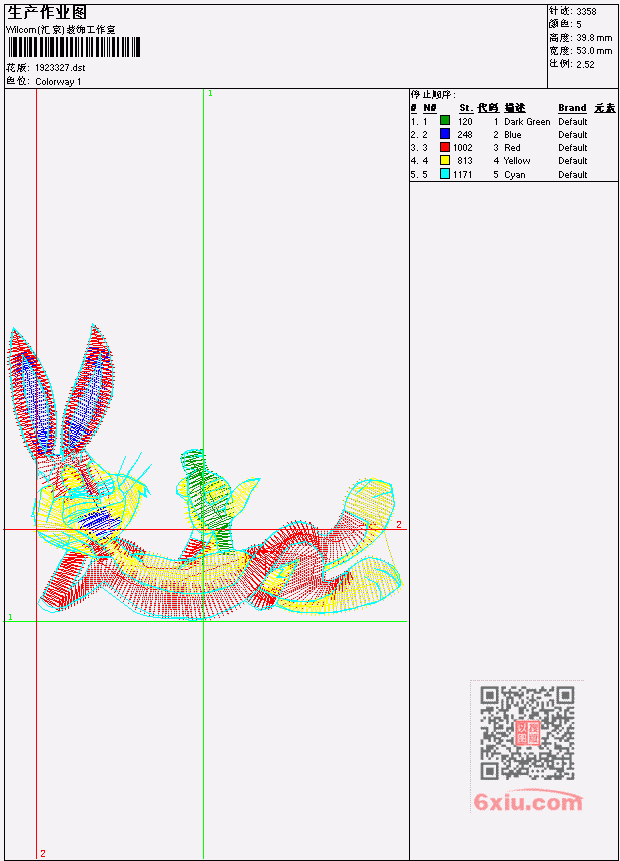Select the scale value '2.52'
The height and width of the screenshot is (861, 620).
pos(585,64)
